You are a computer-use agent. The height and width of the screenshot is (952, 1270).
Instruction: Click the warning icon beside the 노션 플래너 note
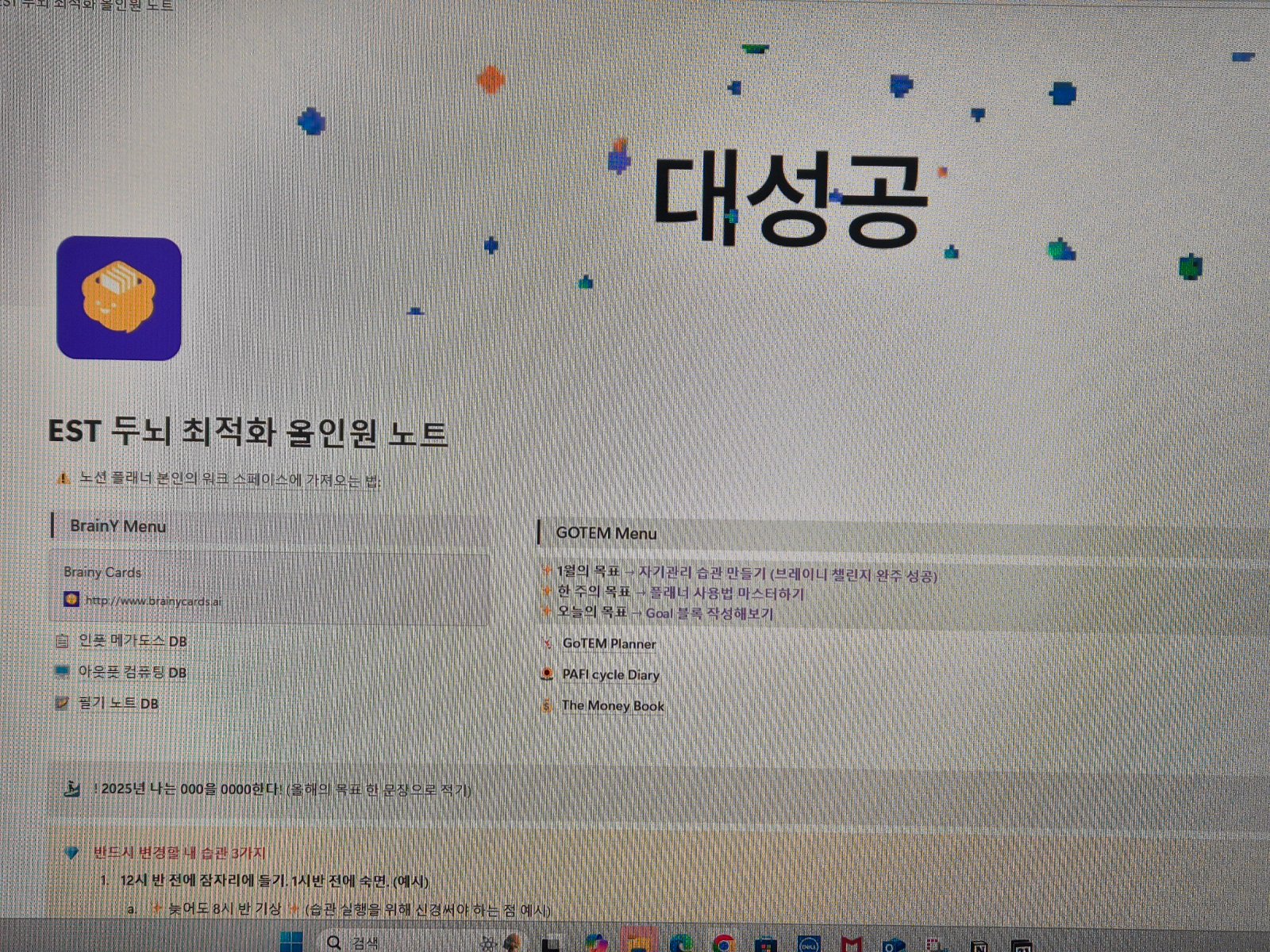tap(63, 478)
